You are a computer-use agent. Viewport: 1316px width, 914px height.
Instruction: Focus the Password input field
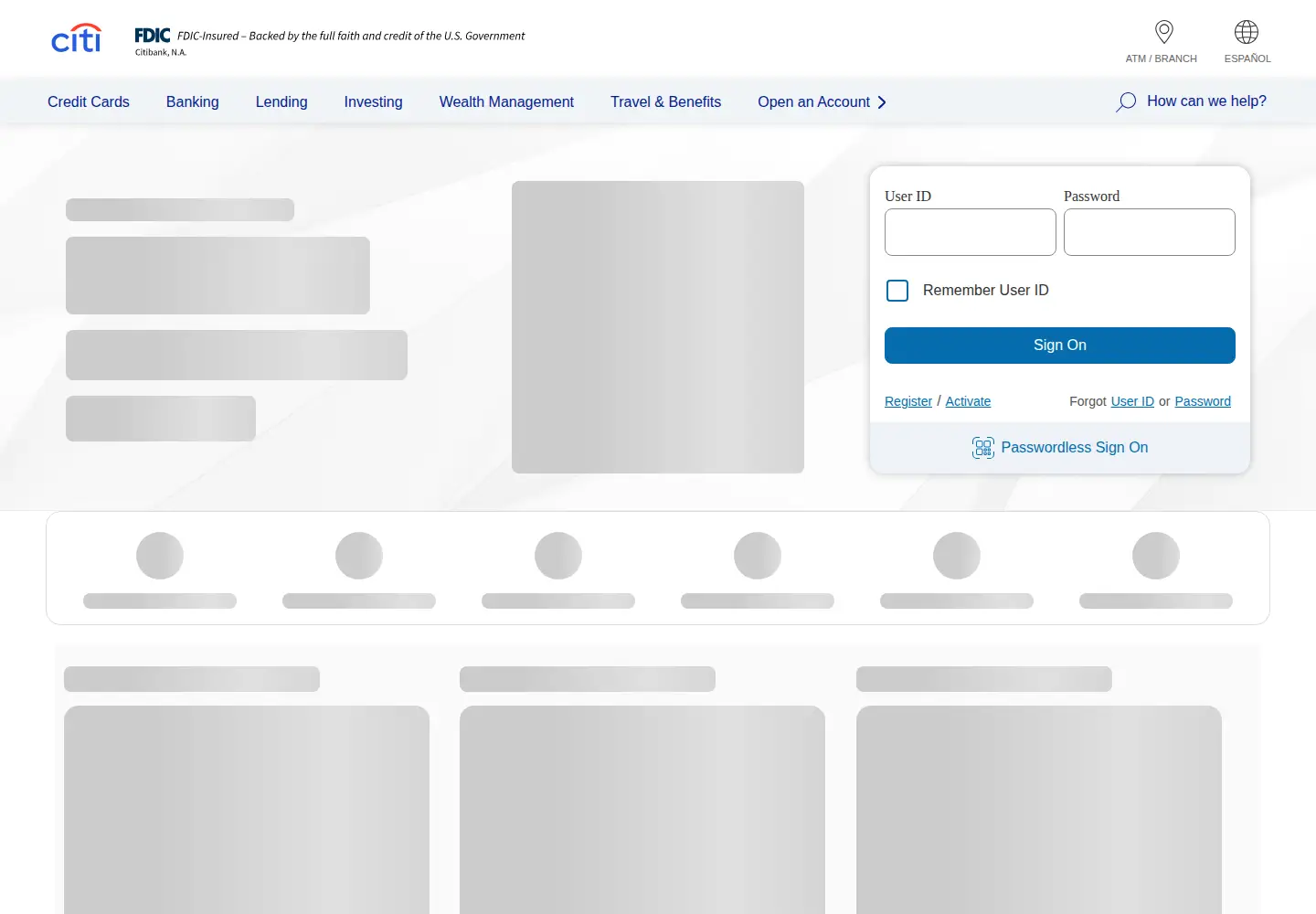click(x=1150, y=232)
